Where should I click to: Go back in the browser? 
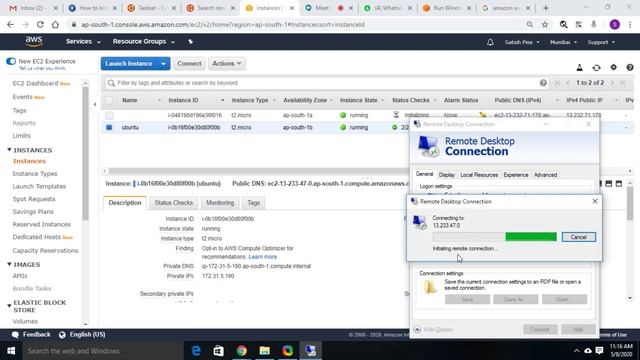10,24
